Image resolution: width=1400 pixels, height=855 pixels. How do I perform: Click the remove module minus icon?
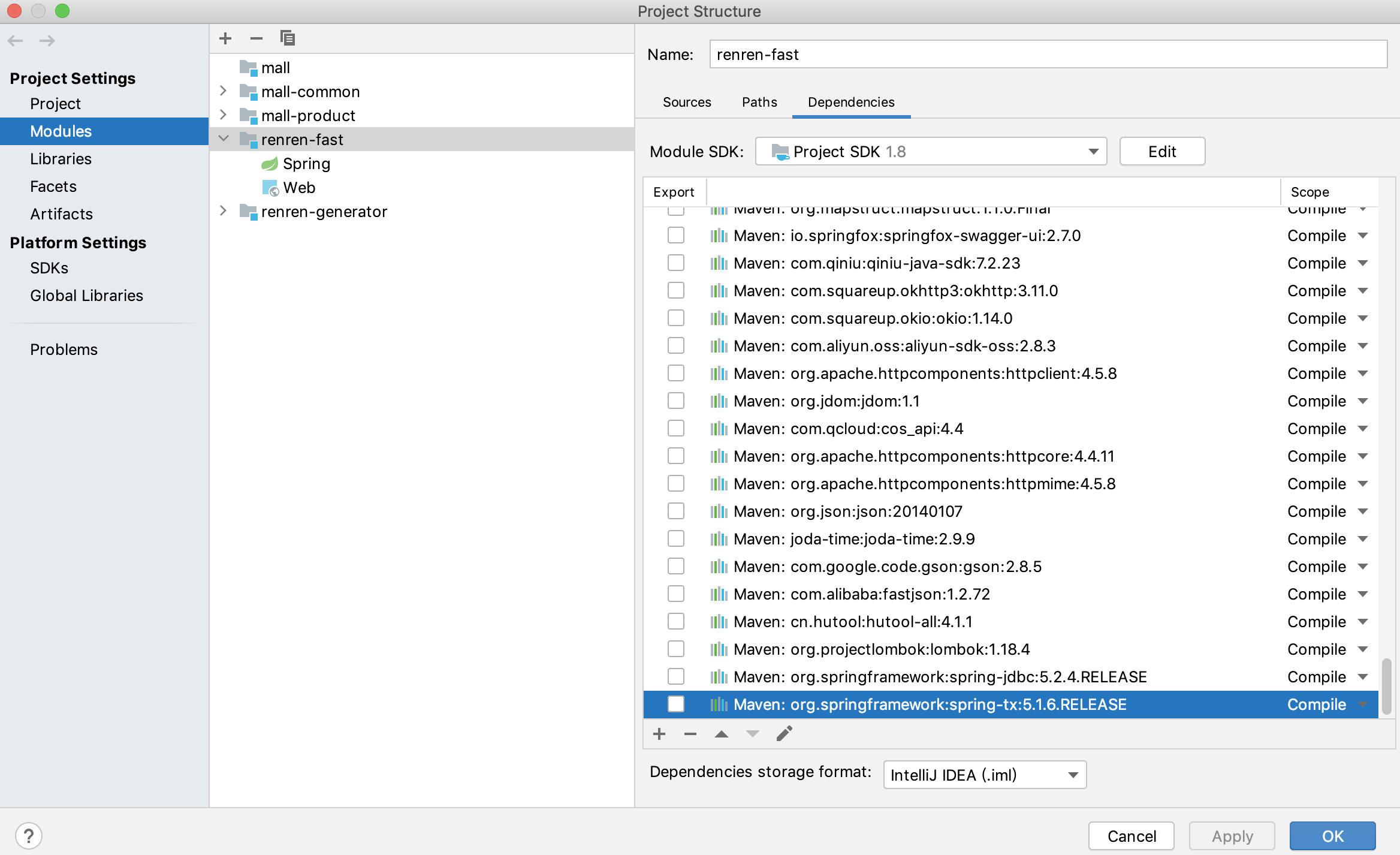pyautogui.click(x=257, y=38)
